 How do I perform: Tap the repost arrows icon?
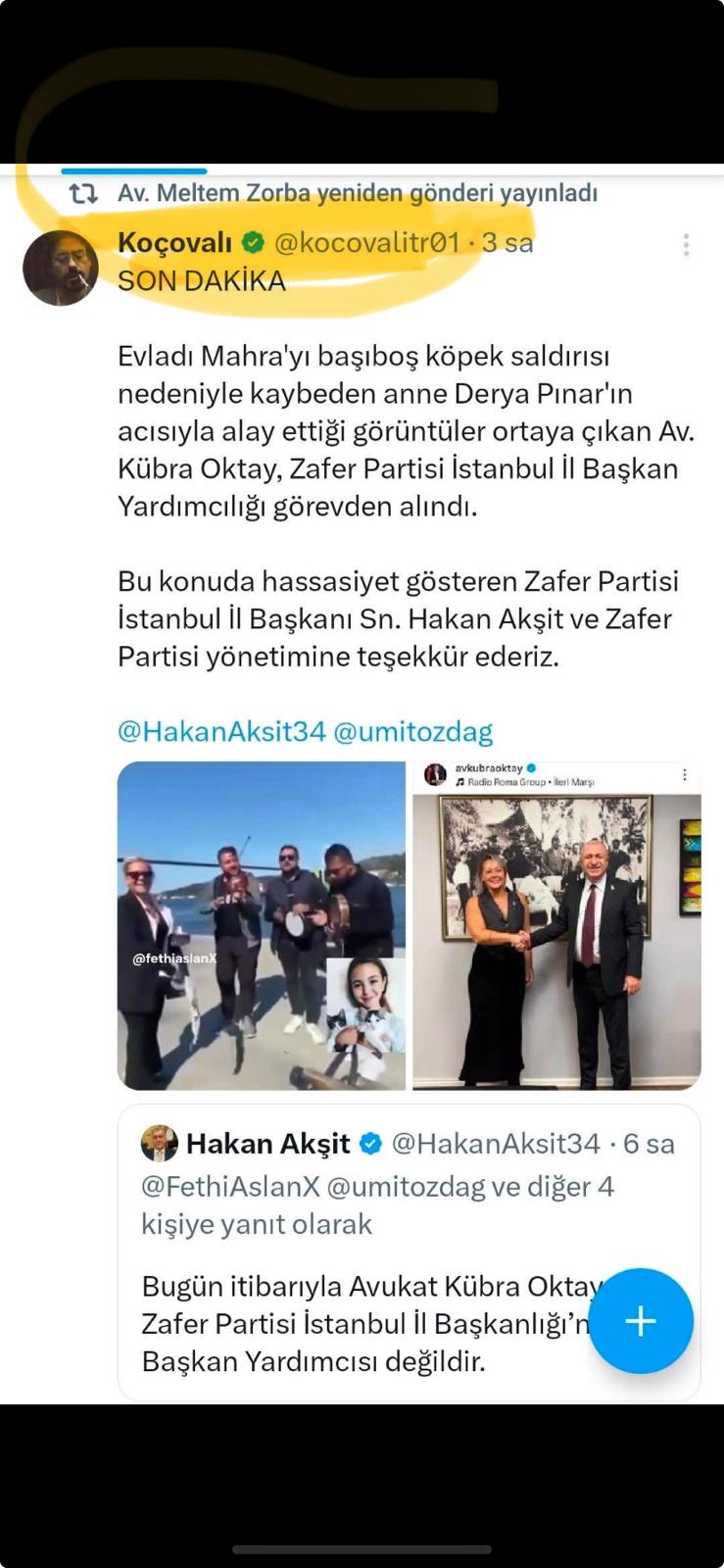pos(83,194)
